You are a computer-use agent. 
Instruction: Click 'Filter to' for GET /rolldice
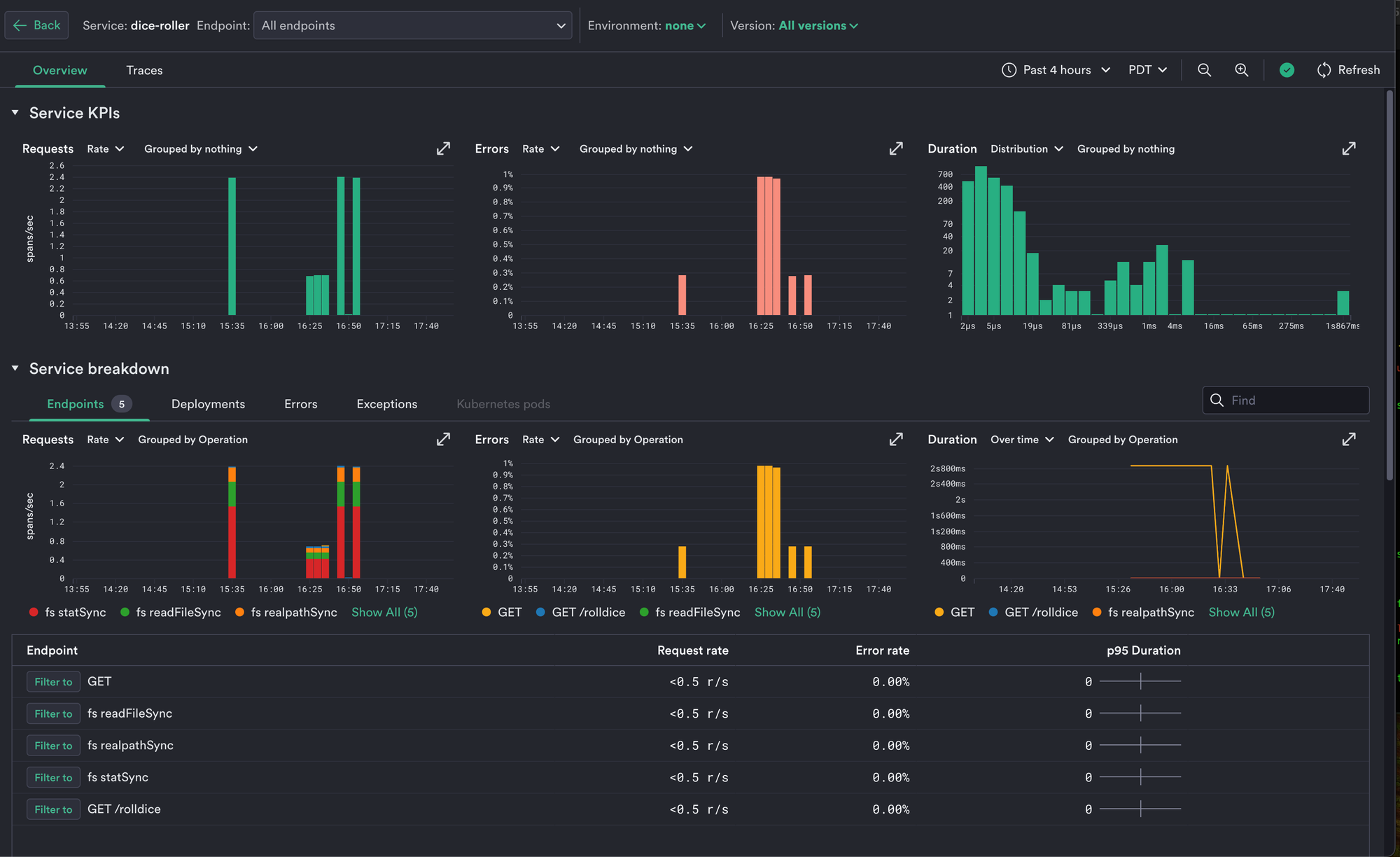click(53, 809)
